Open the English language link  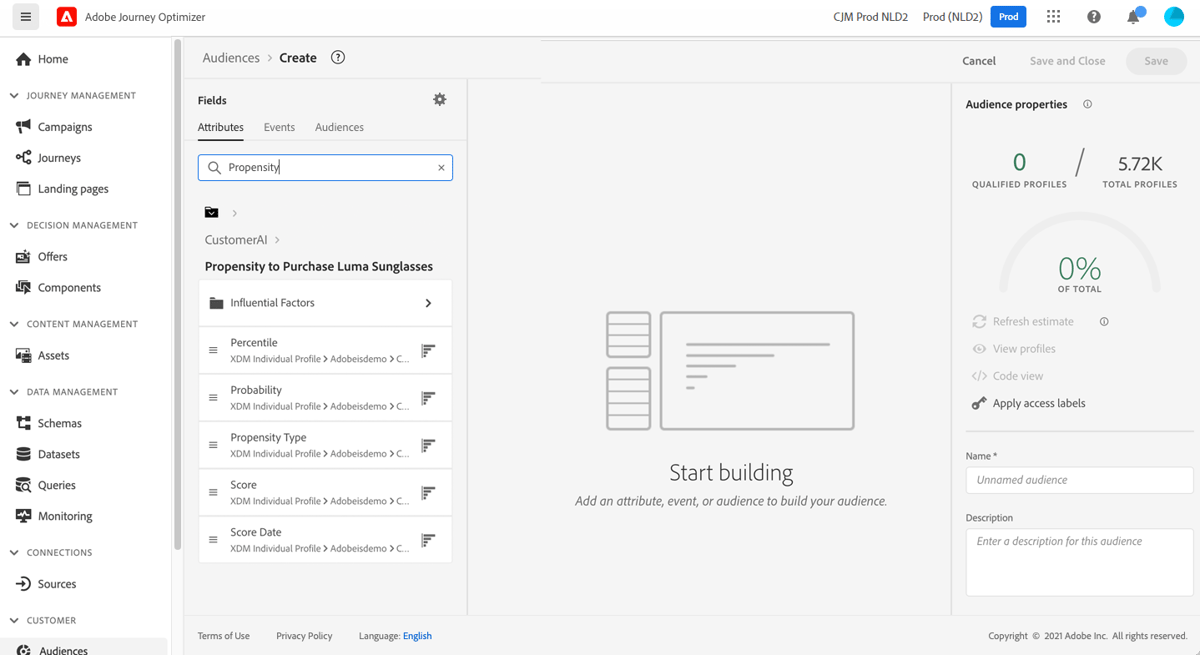(x=417, y=635)
